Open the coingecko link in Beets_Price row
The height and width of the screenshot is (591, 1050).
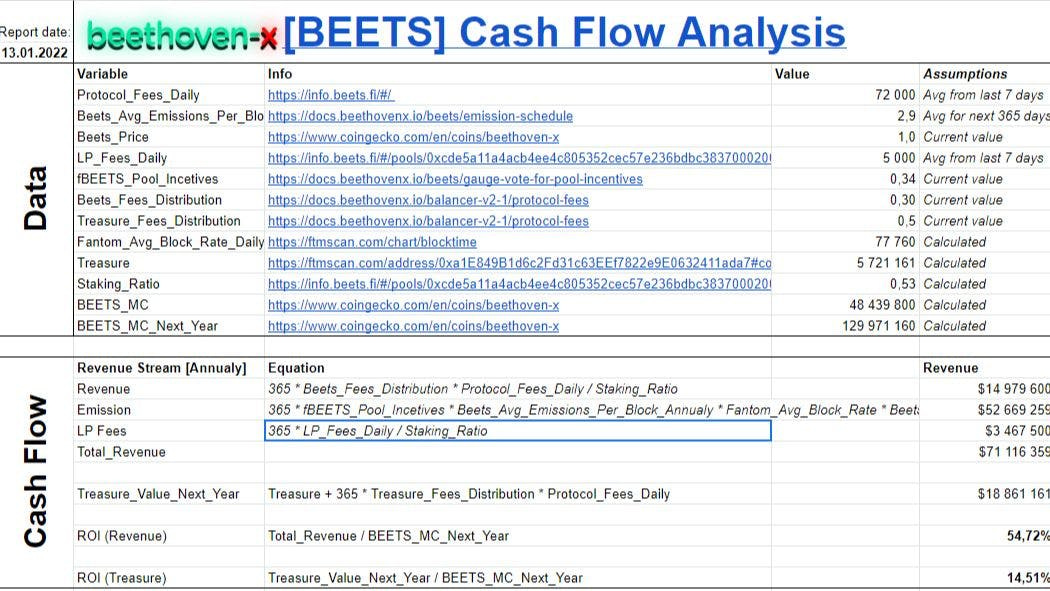(x=413, y=137)
